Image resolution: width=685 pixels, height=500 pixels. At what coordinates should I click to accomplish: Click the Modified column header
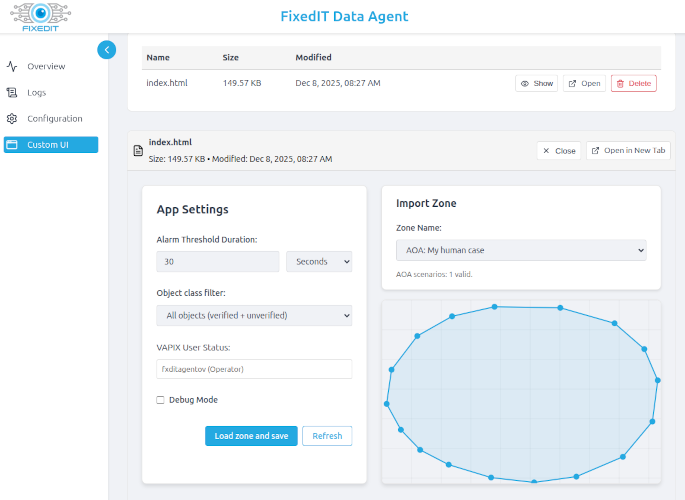tap(313, 58)
